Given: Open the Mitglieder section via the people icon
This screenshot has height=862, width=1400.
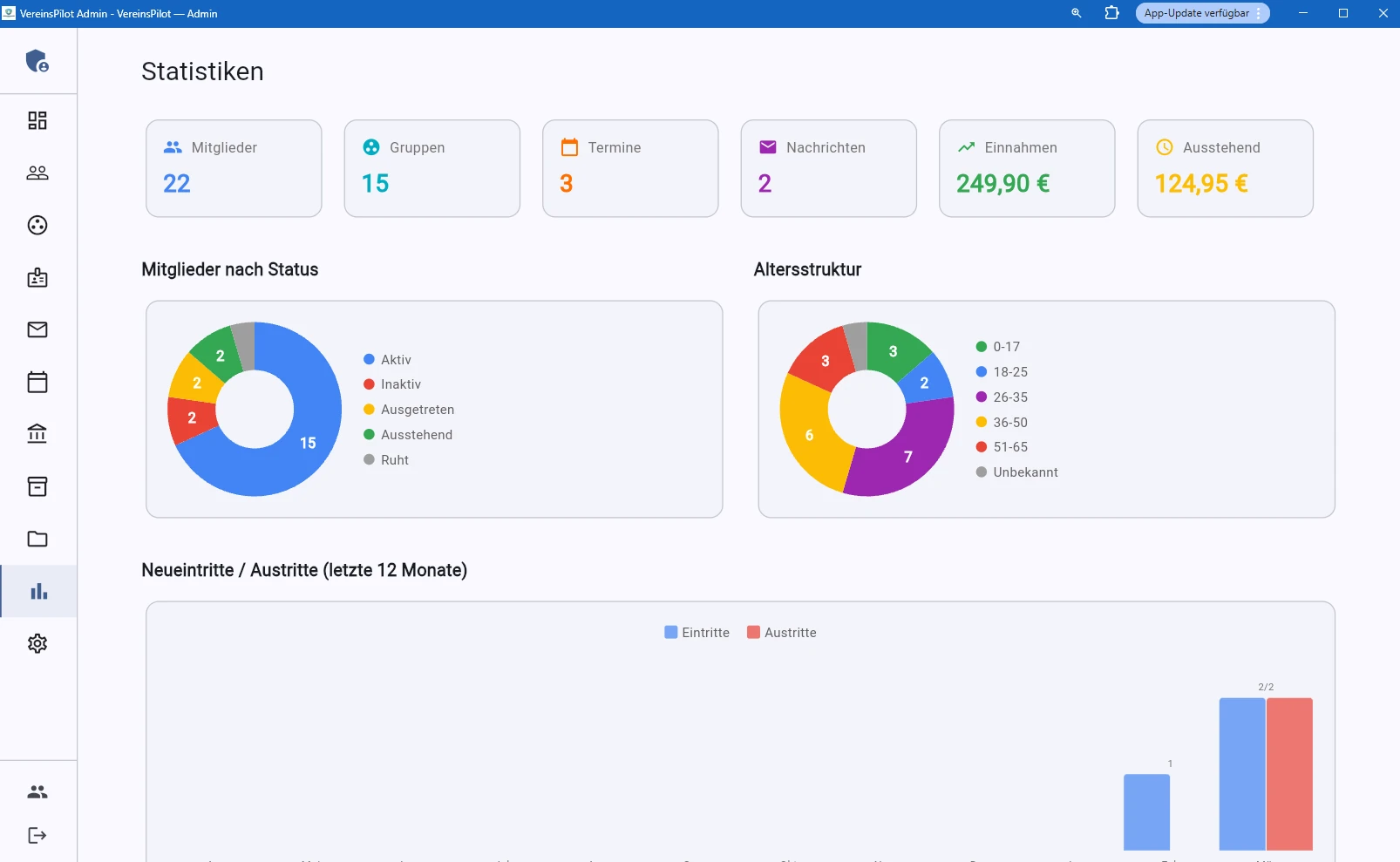Looking at the screenshot, I should (37, 173).
